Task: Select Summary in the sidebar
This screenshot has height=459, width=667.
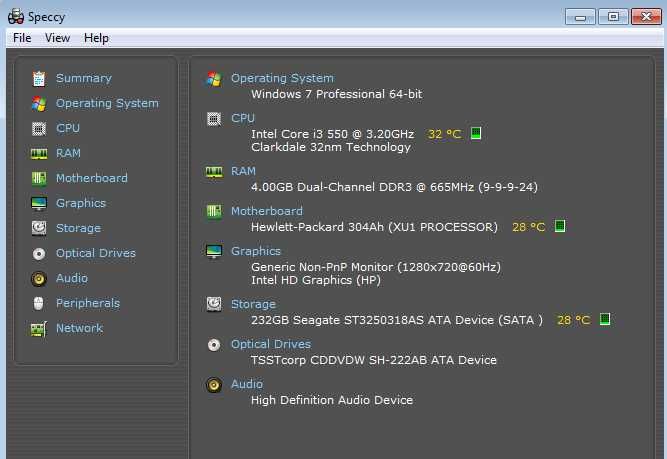Action: click(x=84, y=78)
